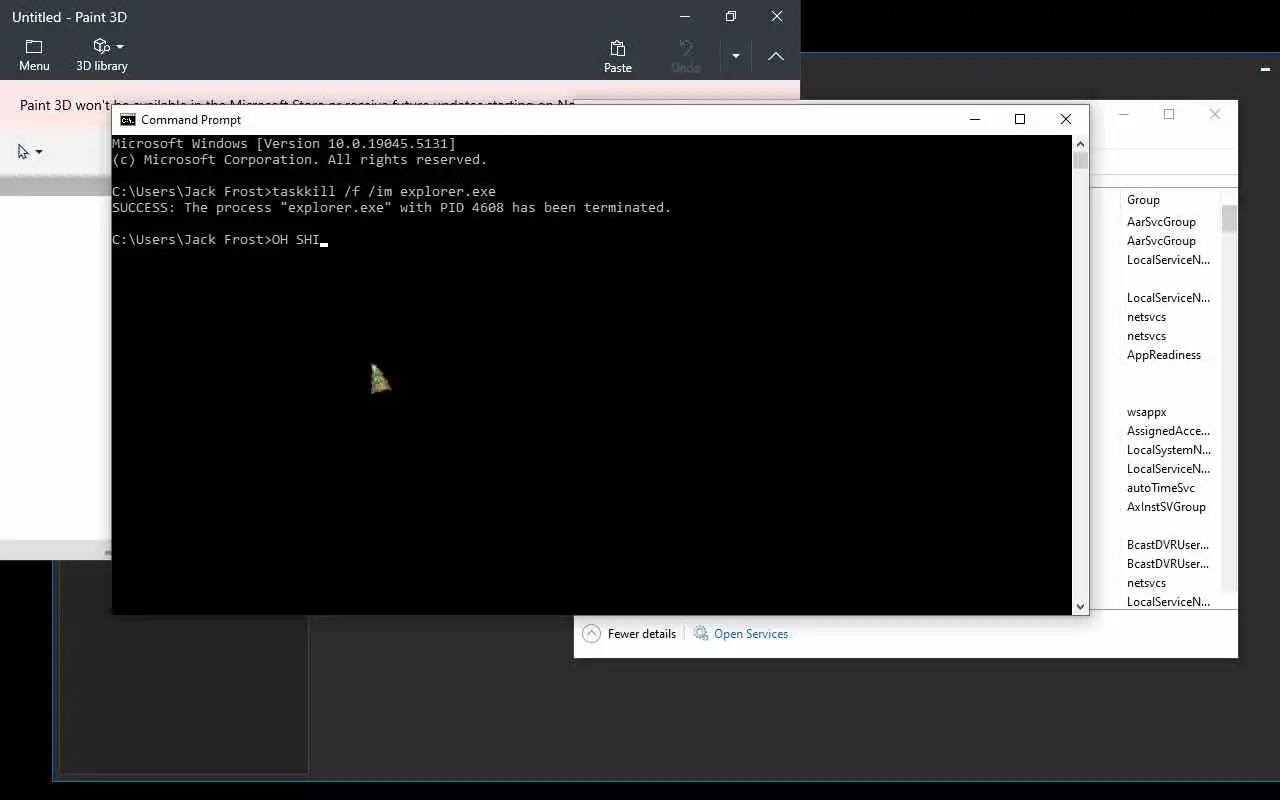Select the AxInstSVGroup row

[x=1166, y=507]
